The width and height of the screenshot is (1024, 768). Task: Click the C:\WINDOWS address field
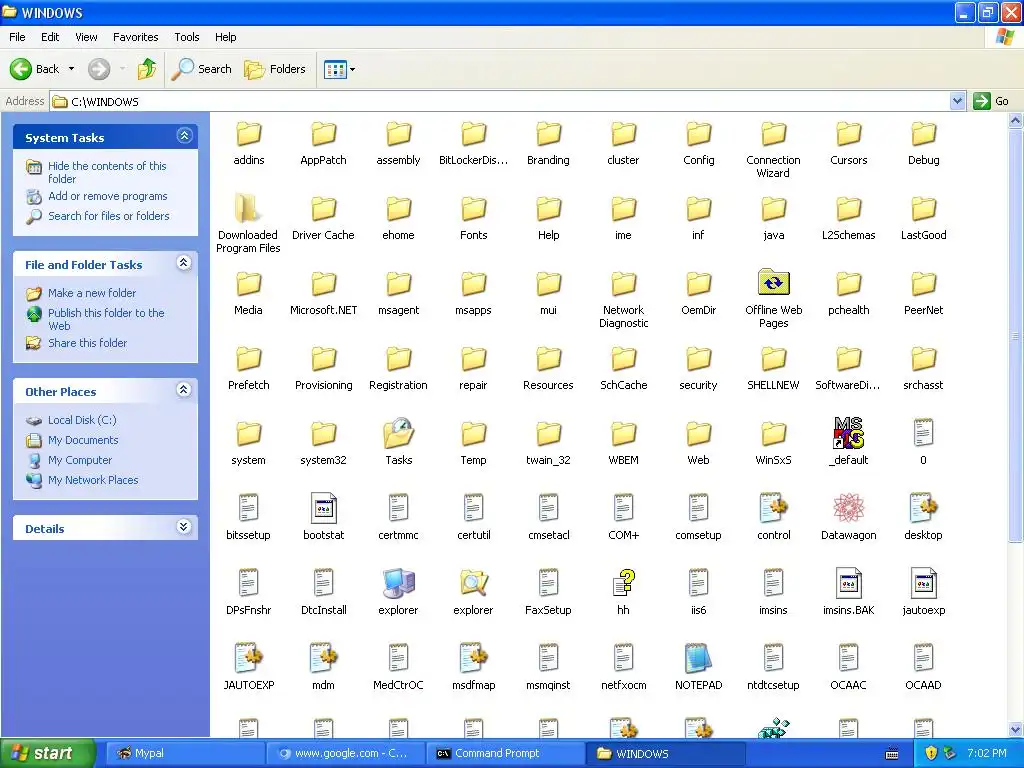pyautogui.click(x=500, y=101)
